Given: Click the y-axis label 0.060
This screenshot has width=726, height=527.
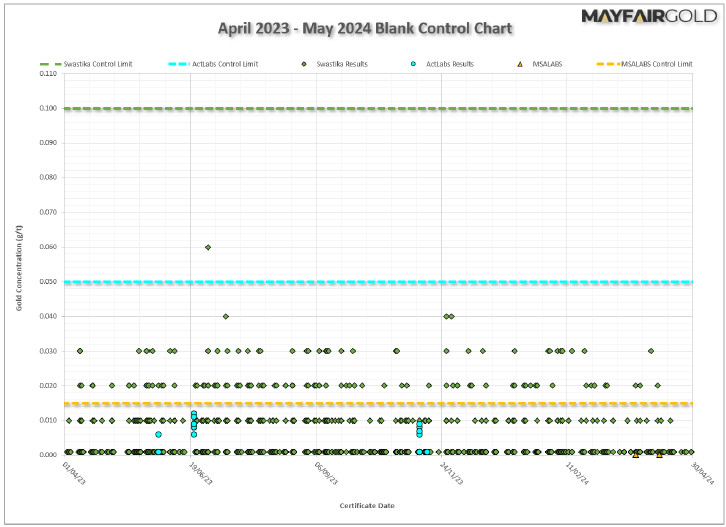Looking at the screenshot, I should click(48, 247).
